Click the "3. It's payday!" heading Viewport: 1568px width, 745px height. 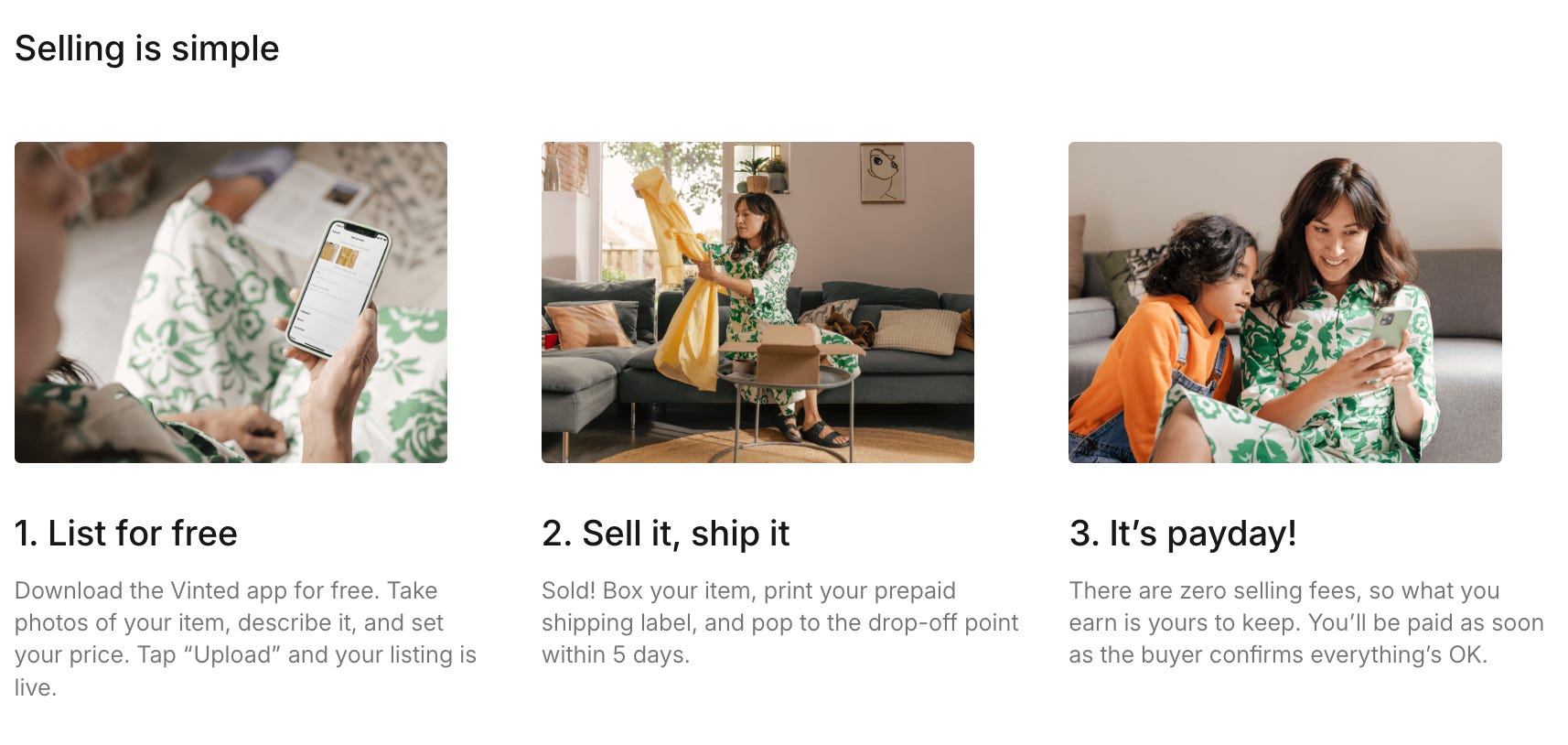[1183, 533]
